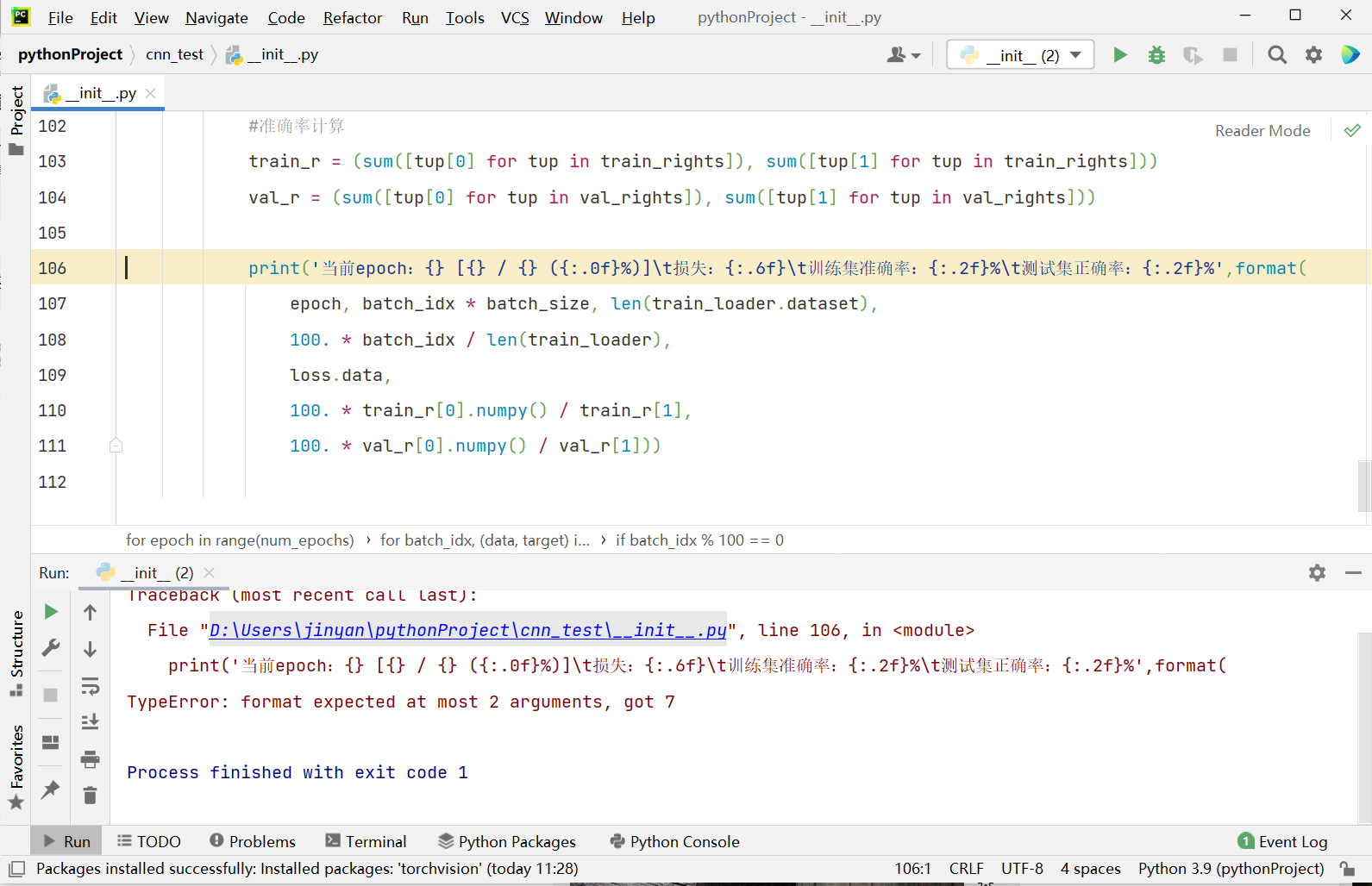Viewport: 1372px width, 886px height.
Task: Open the Structure tool window
Action: coord(16,652)
